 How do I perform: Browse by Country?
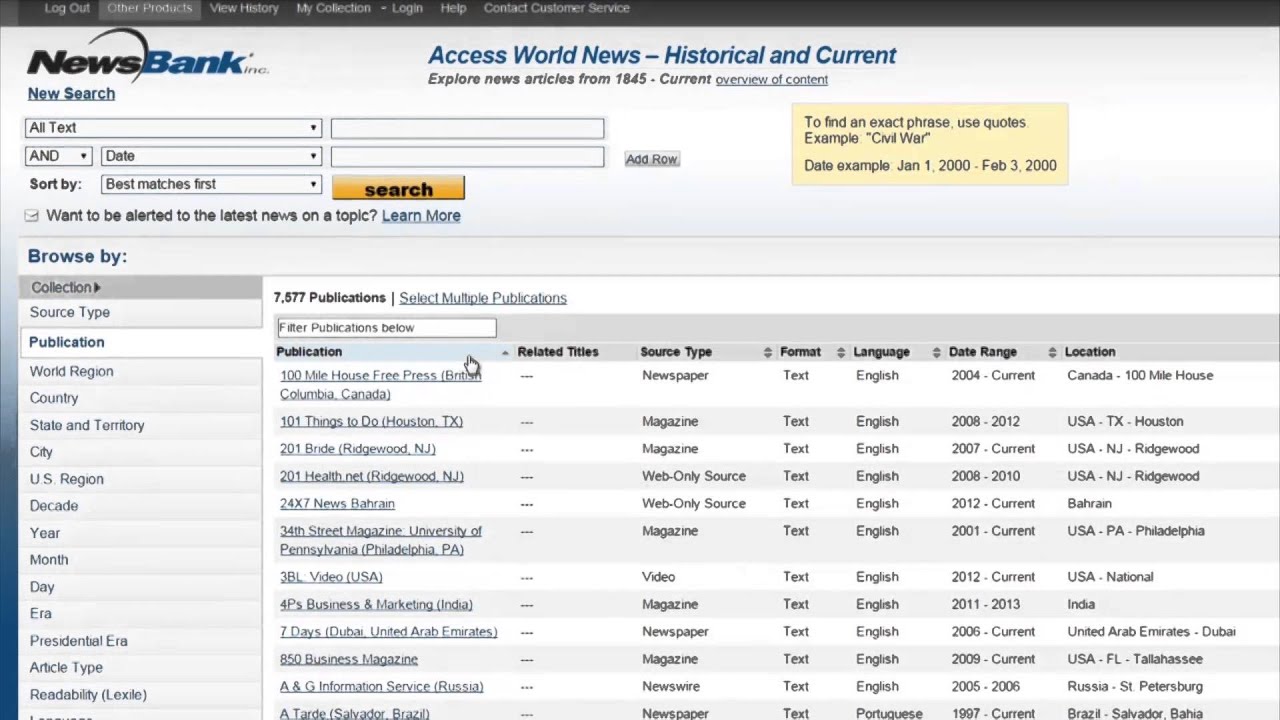[54, 398]
